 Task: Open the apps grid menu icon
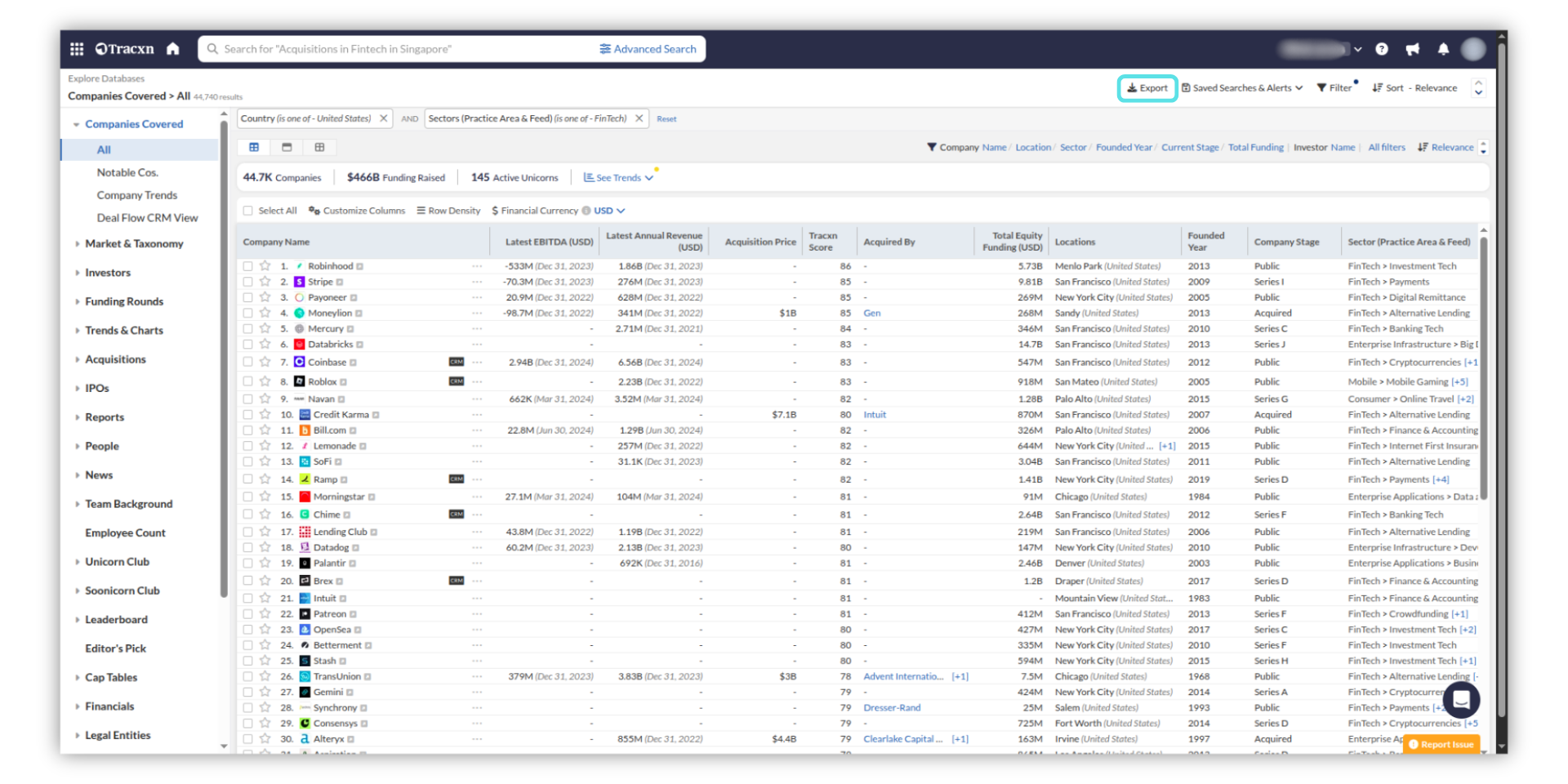pyautogui.click(x=77, y=49)
